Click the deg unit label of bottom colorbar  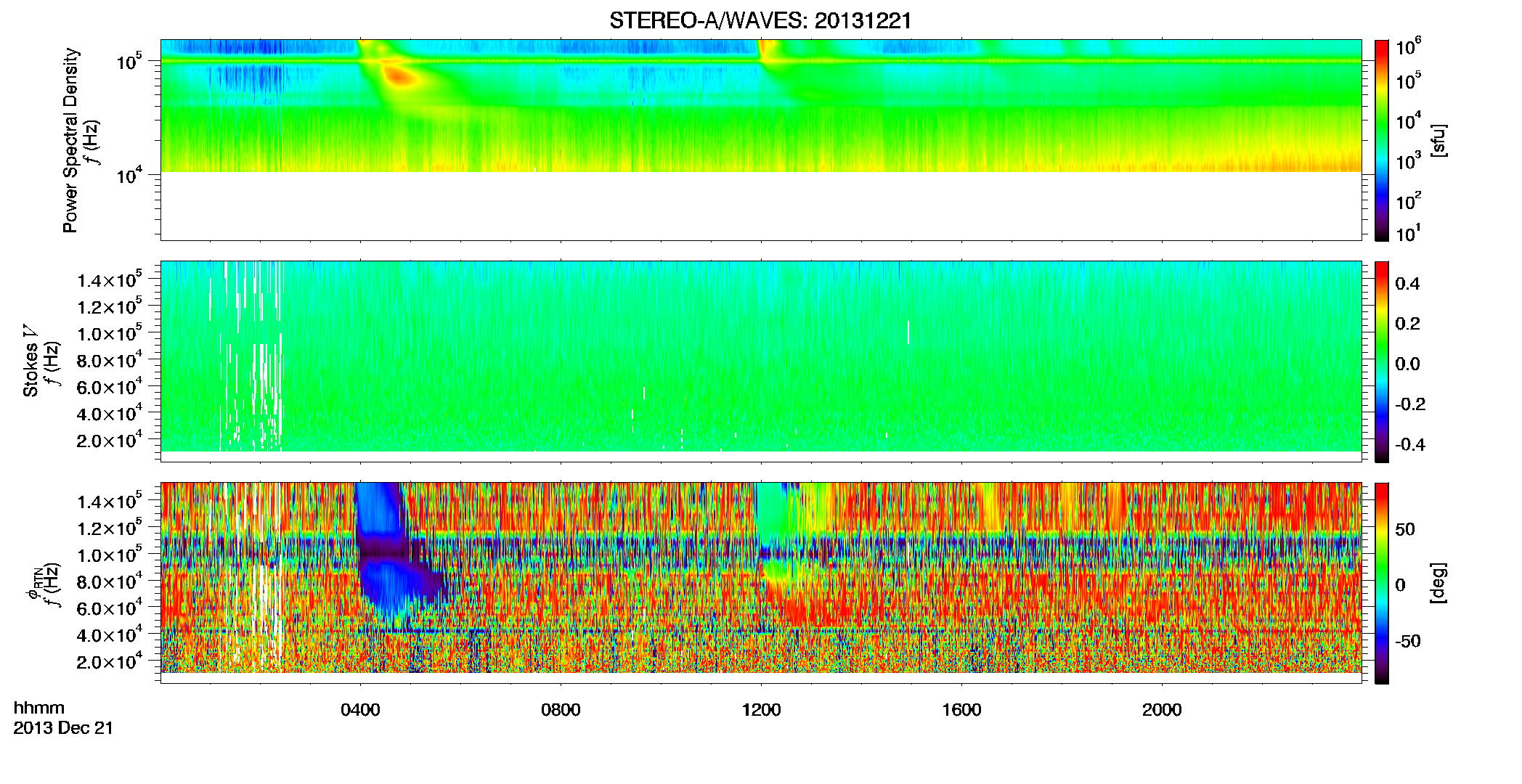coord(1438,583)
